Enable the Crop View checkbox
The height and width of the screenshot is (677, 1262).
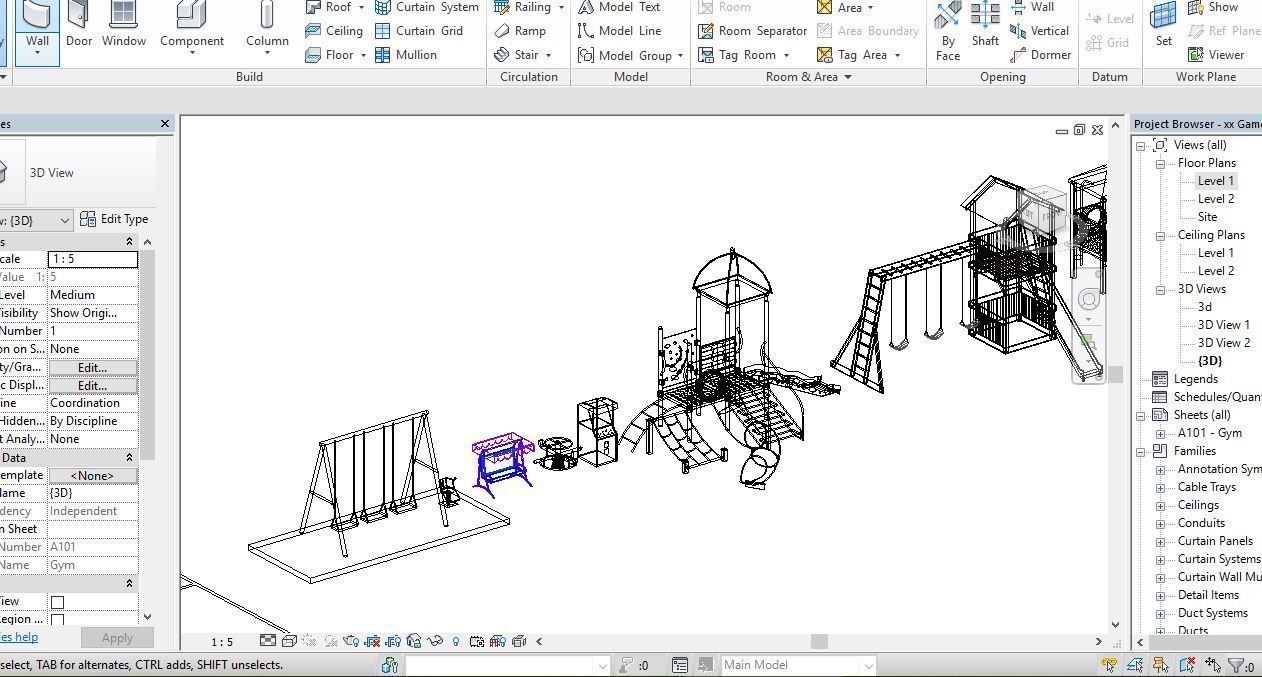point(57,600)
